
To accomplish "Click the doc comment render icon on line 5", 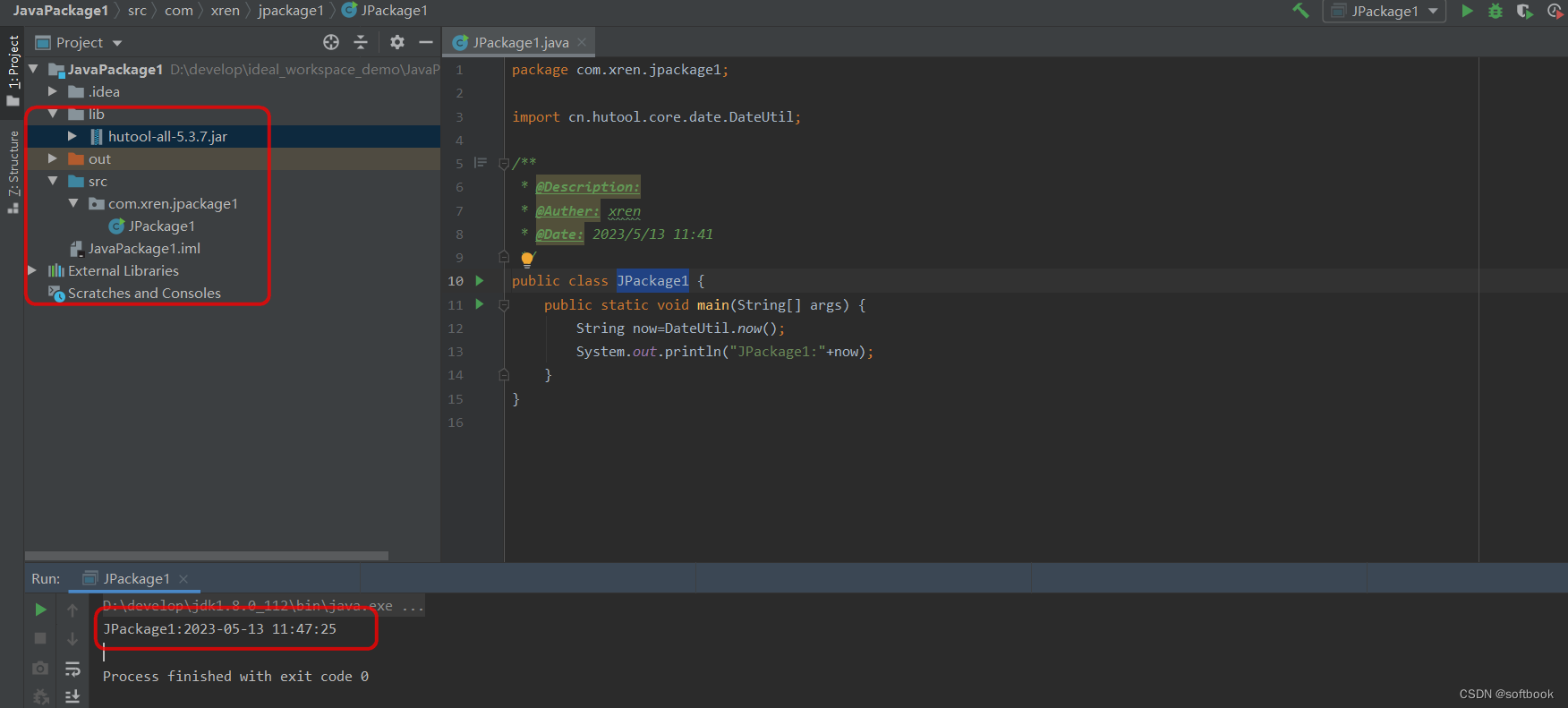I will [x=481, y=163].
